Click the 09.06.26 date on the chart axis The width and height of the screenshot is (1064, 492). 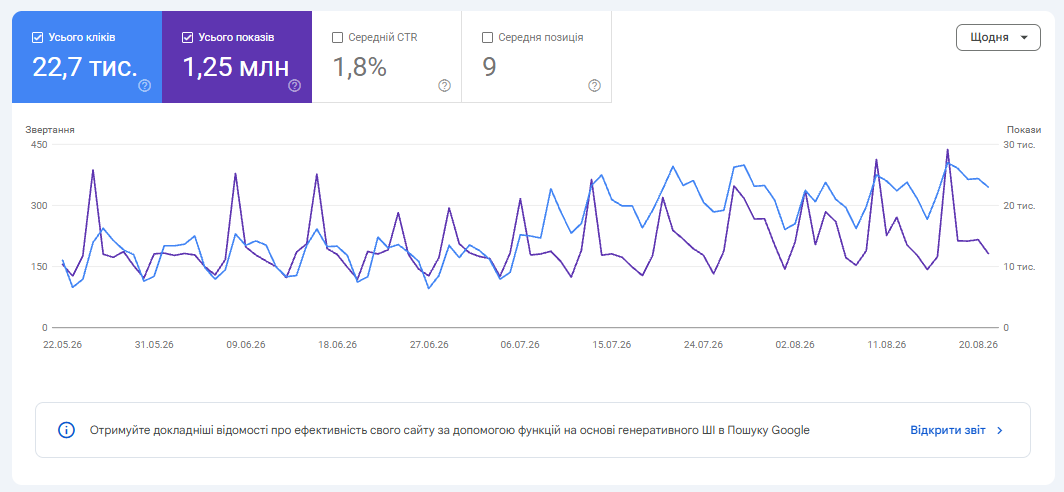246,345
